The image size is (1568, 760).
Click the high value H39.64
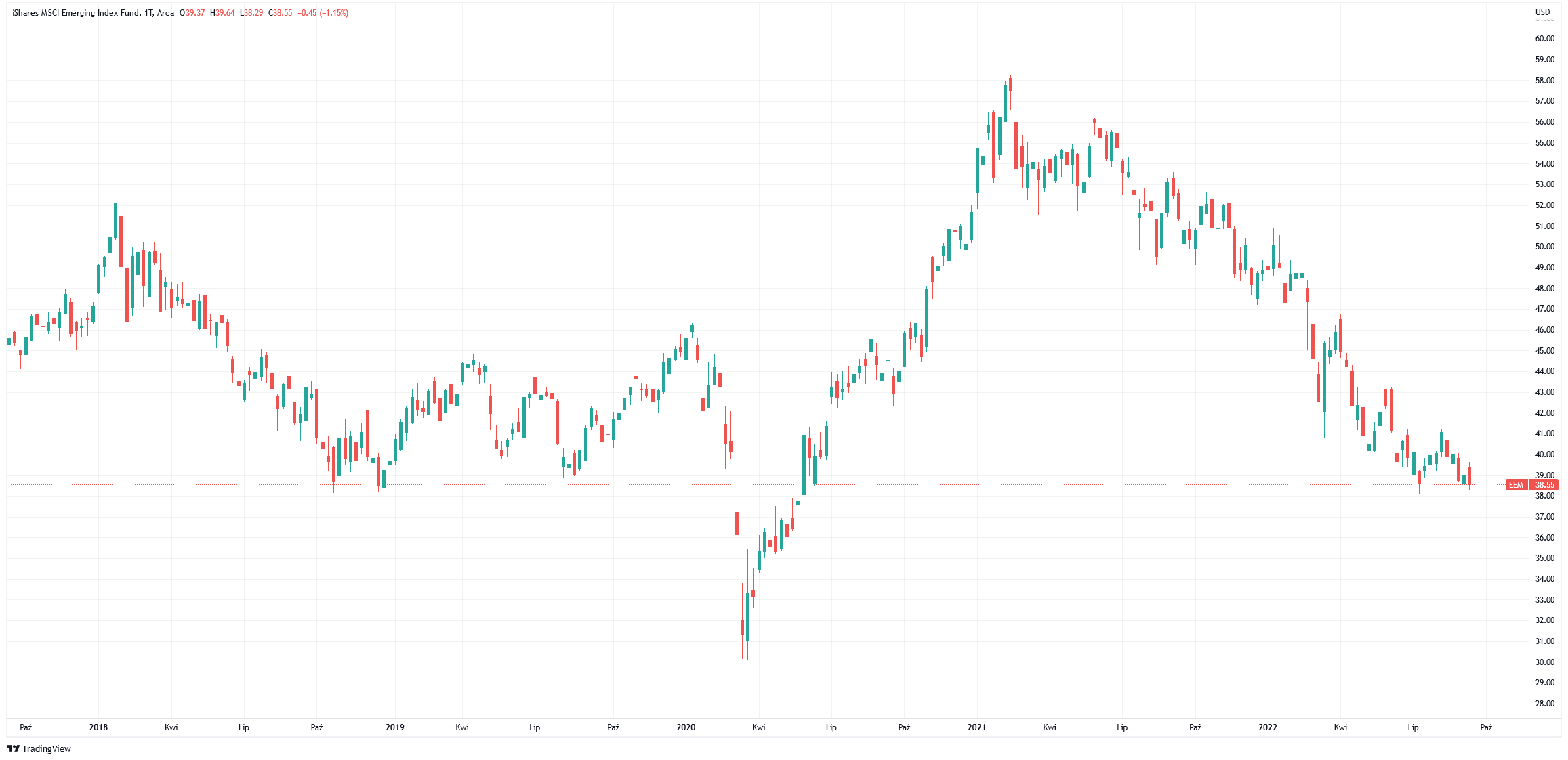tap(222, 13)
